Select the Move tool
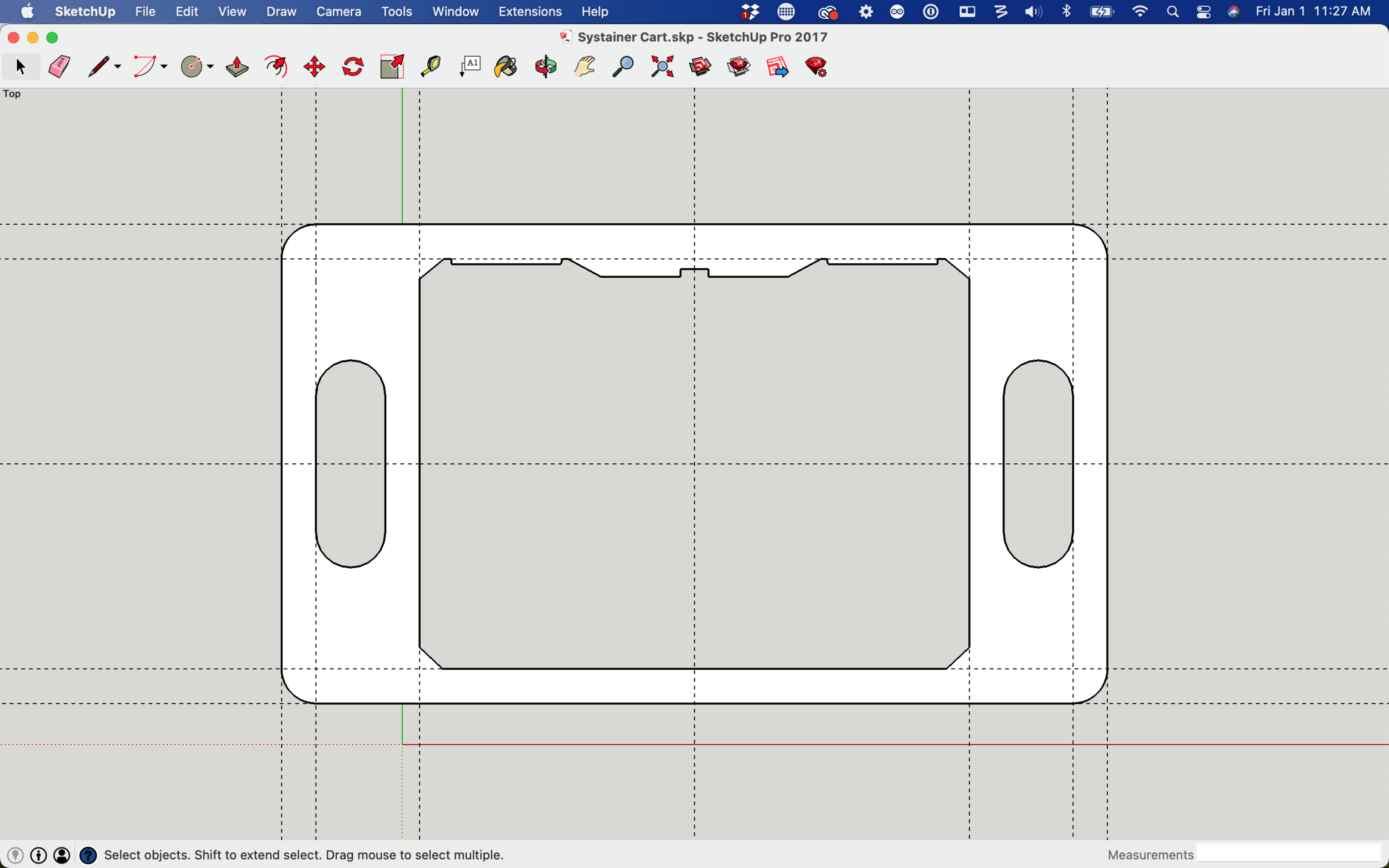 314,67
